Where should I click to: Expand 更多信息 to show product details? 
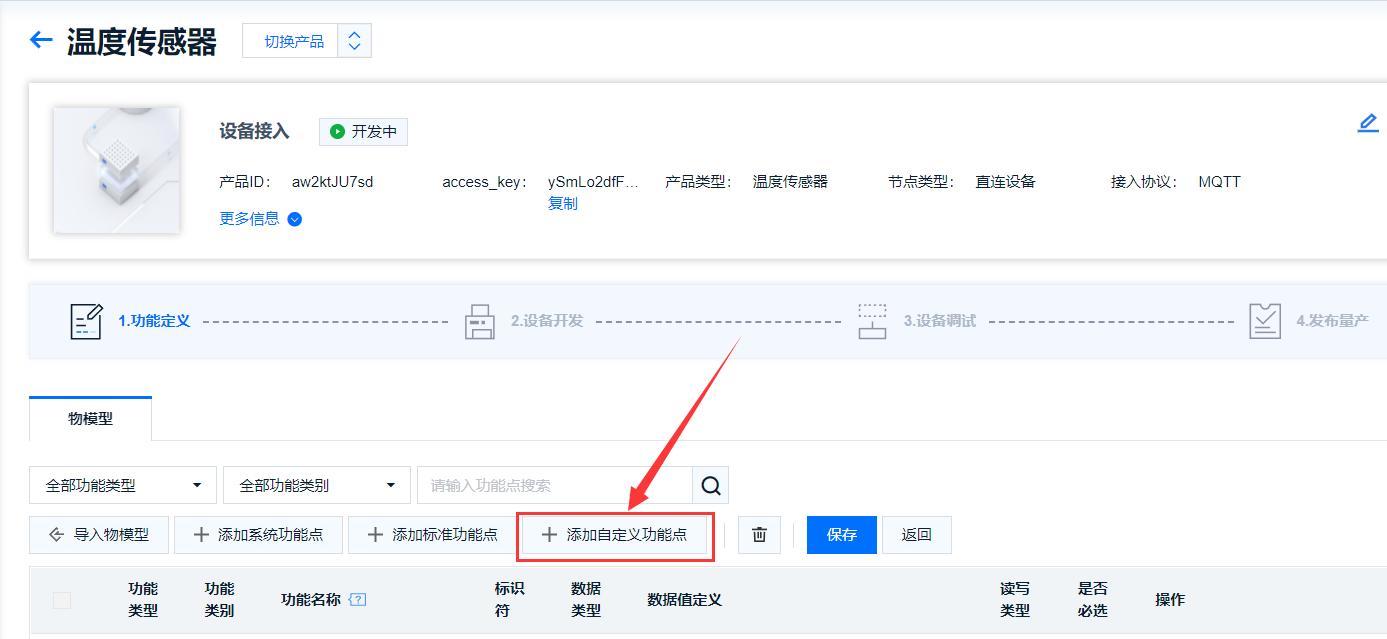point(259,218)
